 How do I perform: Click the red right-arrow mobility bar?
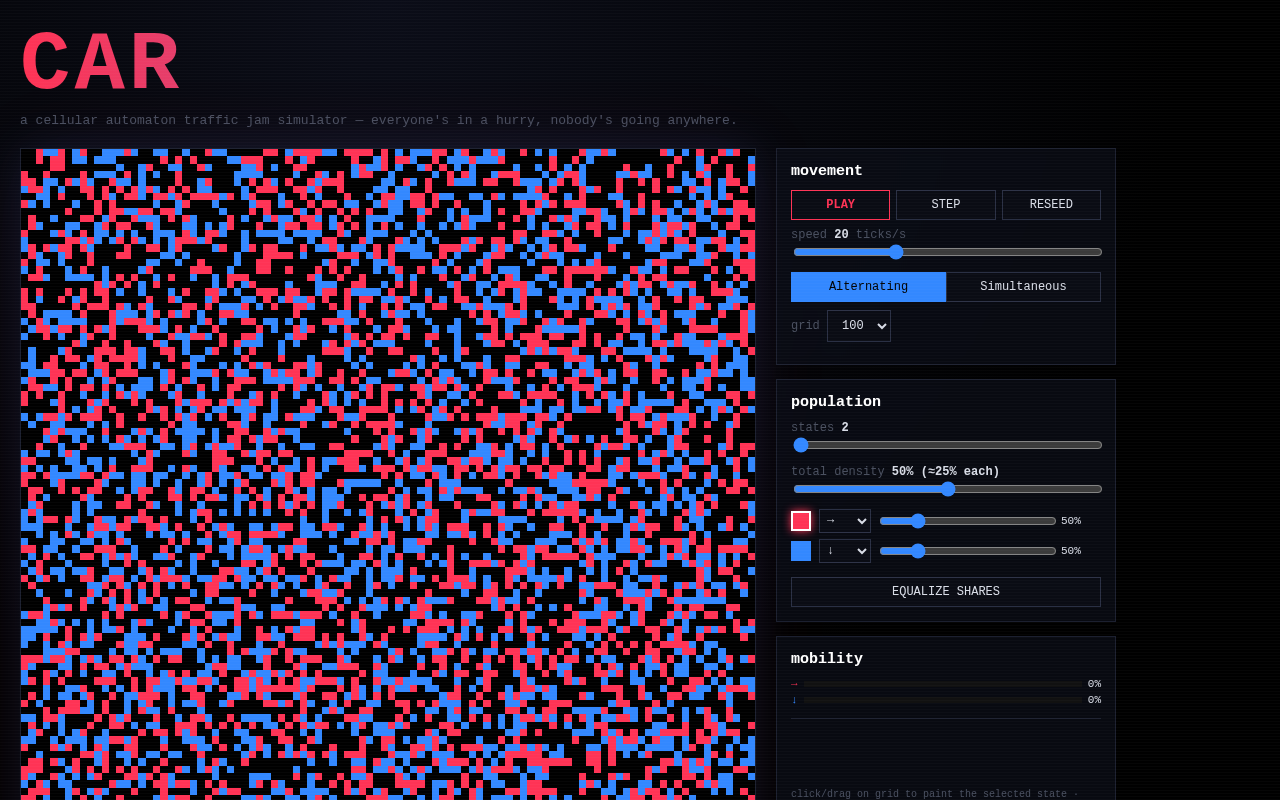point(942,684)
